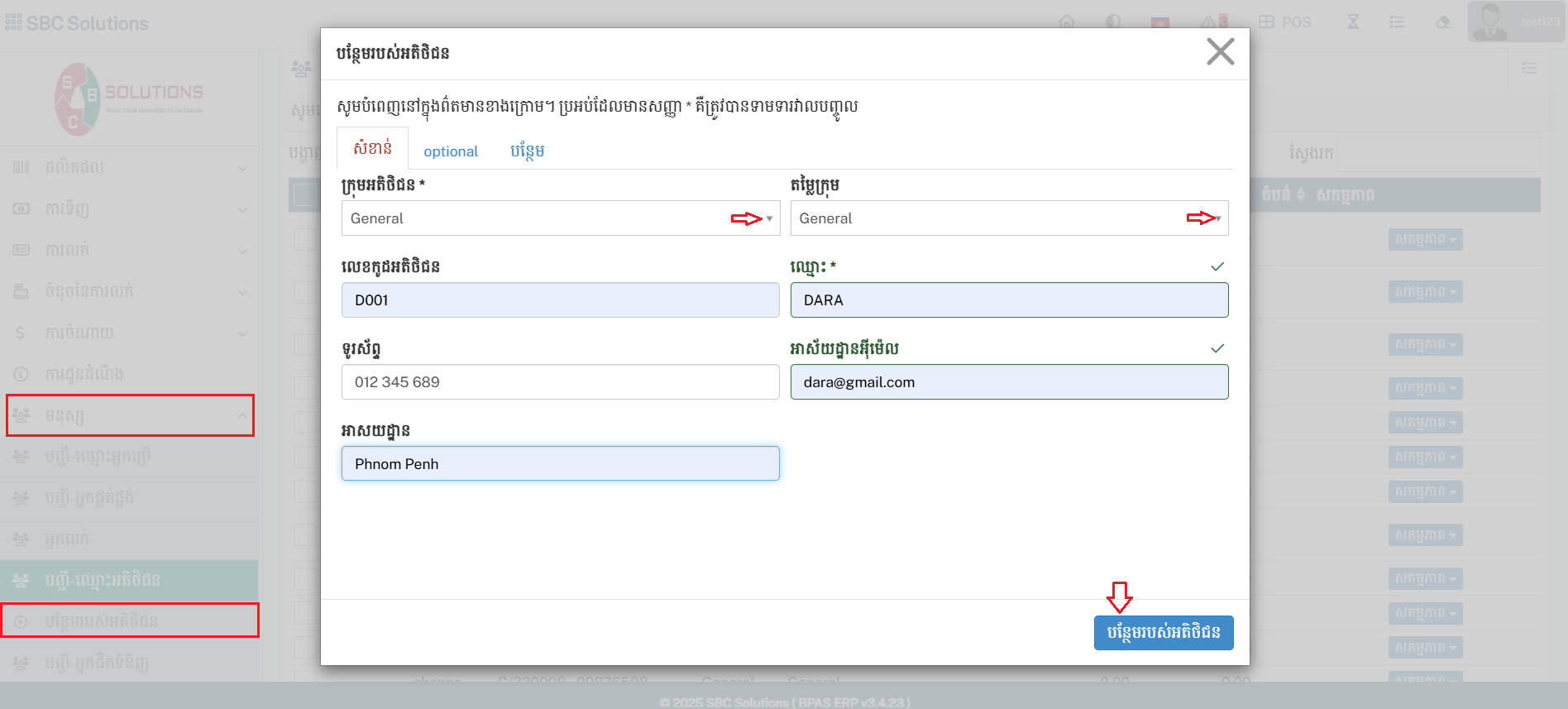Click the blue បន្ថែមរបស់អតិថិជន submit button

(x=1163, y=633)
